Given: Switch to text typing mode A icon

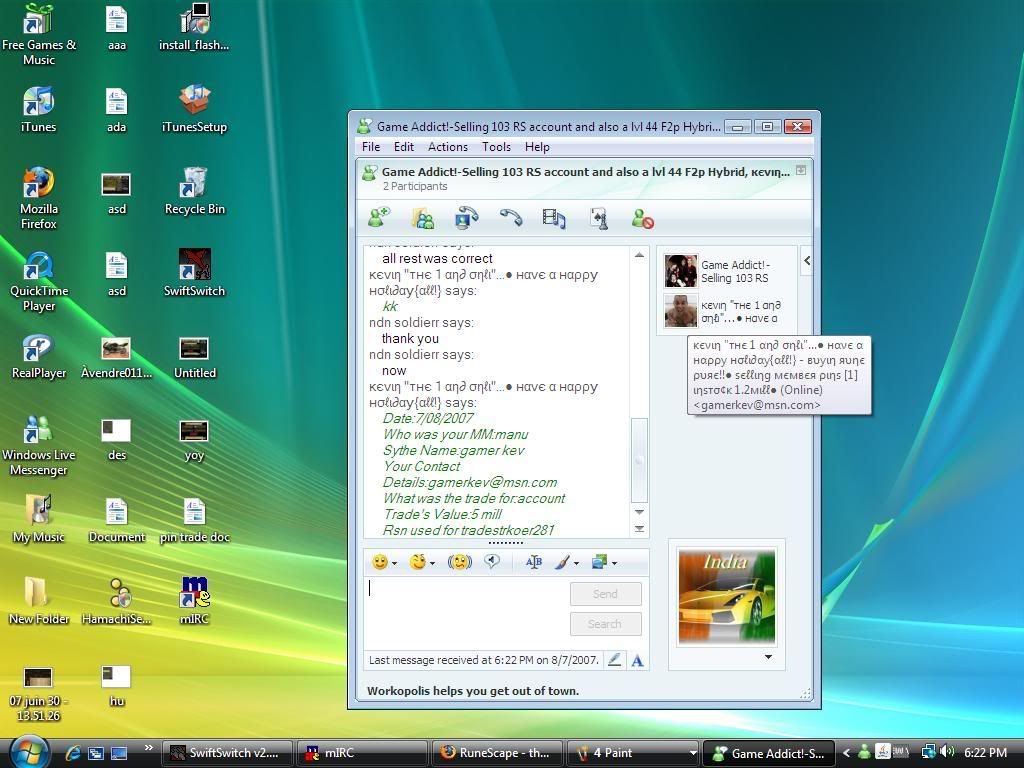Looking at the screenshot, I should 637,660.
